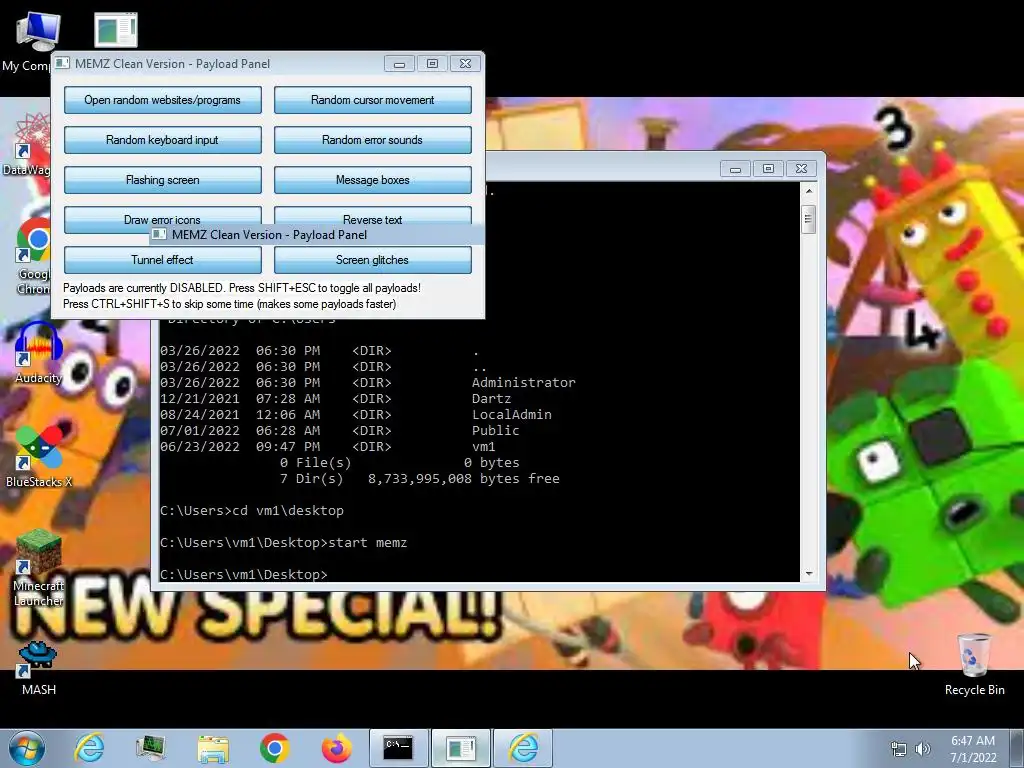The width and height of the screenshot is (1024, 768).
Task: Enable the Flashing screen payload
Action: (x=163, y=180)
